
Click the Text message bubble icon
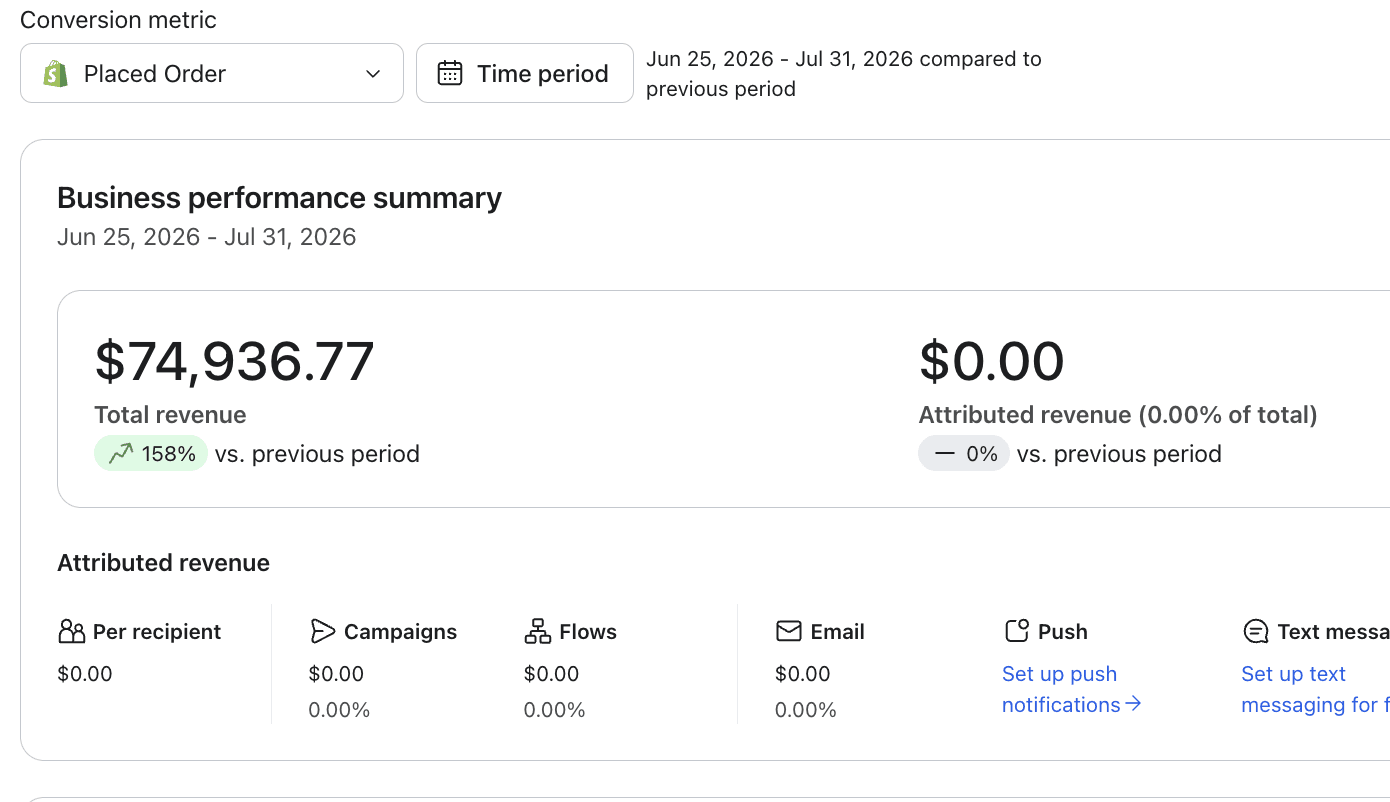[x=1255, y=632]
